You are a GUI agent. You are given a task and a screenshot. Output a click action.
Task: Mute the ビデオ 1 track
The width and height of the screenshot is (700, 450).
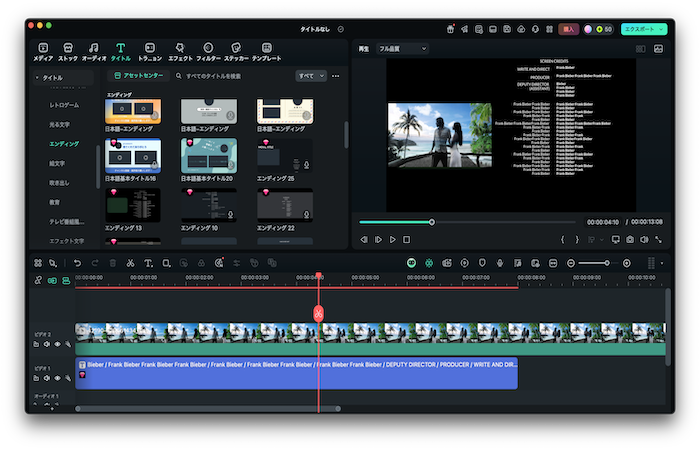coord(46,378)
